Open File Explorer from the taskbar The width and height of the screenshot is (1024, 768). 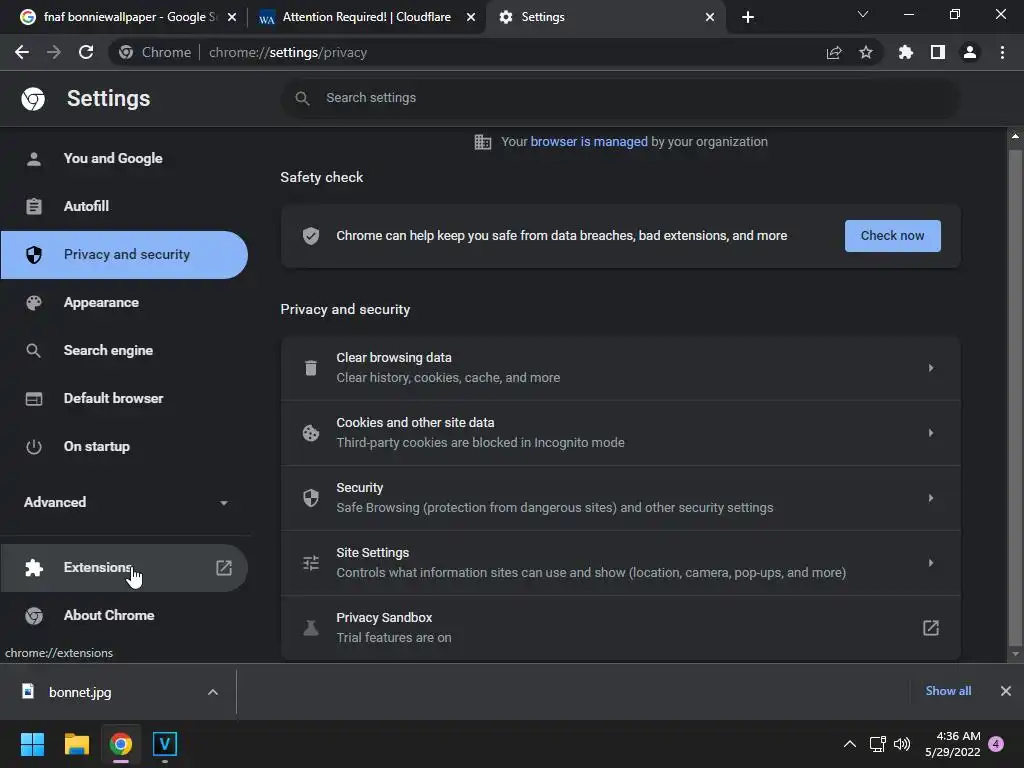click(x=76, y=744)
